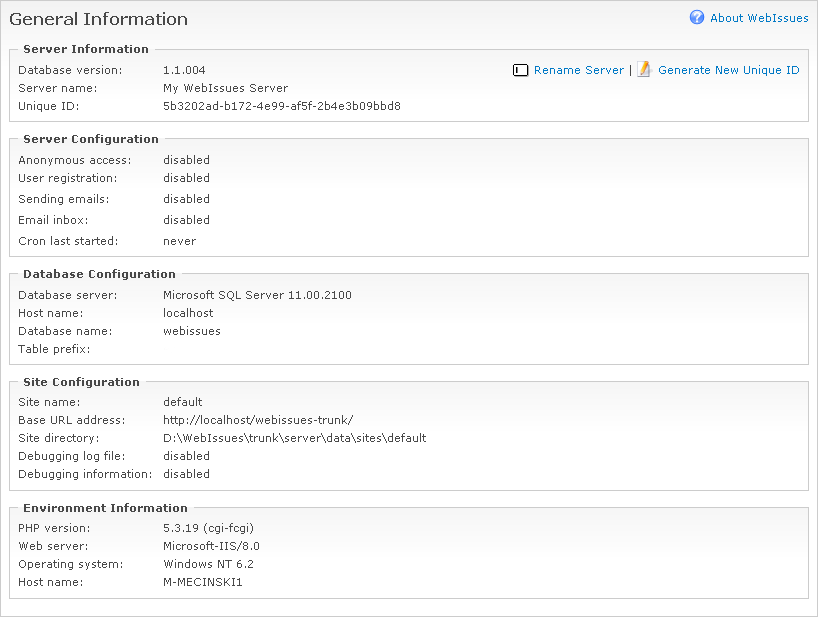Viewport: 818px width, 617px height.
Task: Click the Microsoft-IIS/8.0 web server value
Action: coord(211,546)
